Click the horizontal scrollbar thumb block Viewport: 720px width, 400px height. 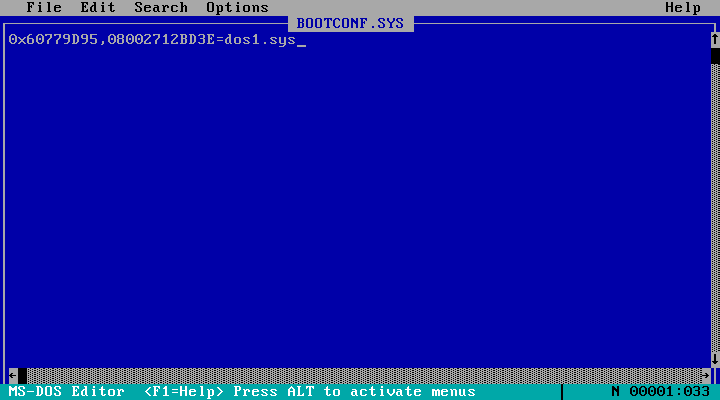[22, 376]
